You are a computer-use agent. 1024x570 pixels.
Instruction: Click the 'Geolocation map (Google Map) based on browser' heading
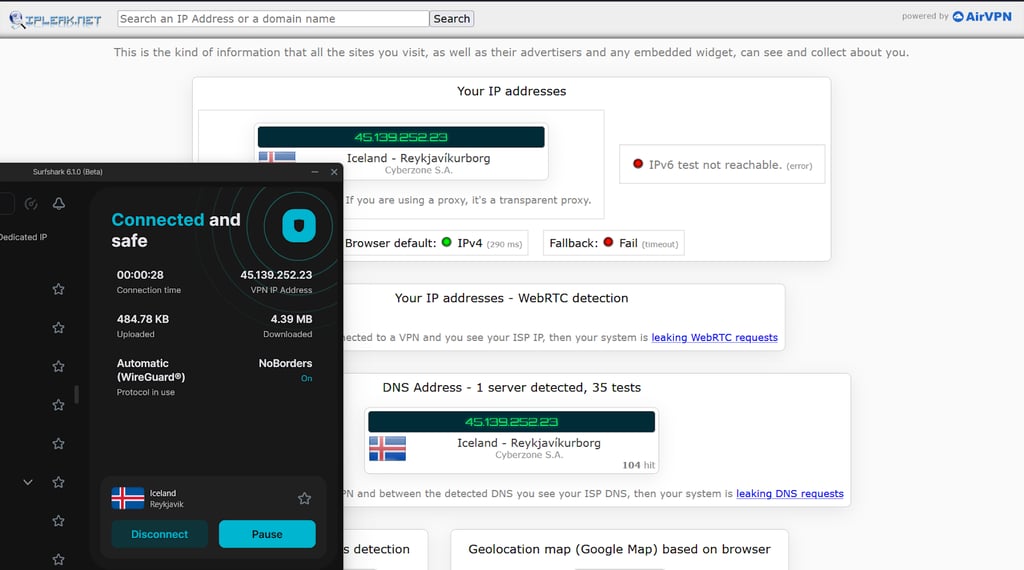point(619,549)
